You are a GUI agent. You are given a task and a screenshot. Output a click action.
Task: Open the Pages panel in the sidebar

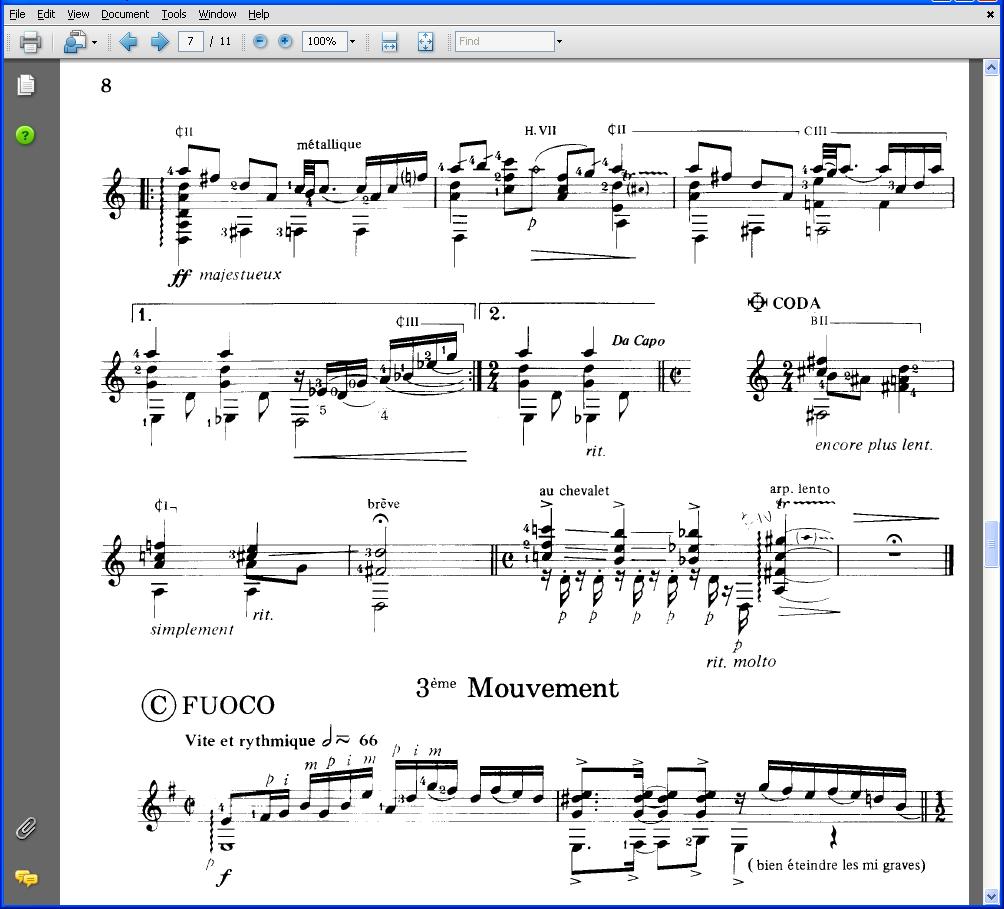pyautogui.click(x=26, y=84)
